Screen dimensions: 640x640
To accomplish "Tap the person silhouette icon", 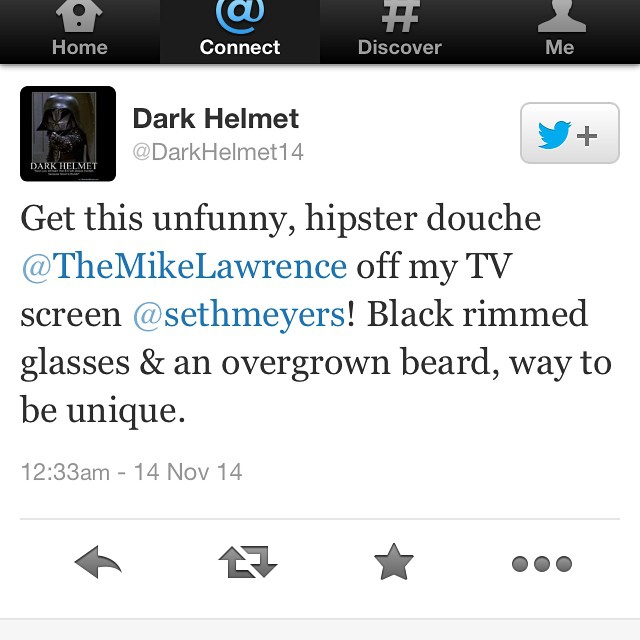I will 562,16.
